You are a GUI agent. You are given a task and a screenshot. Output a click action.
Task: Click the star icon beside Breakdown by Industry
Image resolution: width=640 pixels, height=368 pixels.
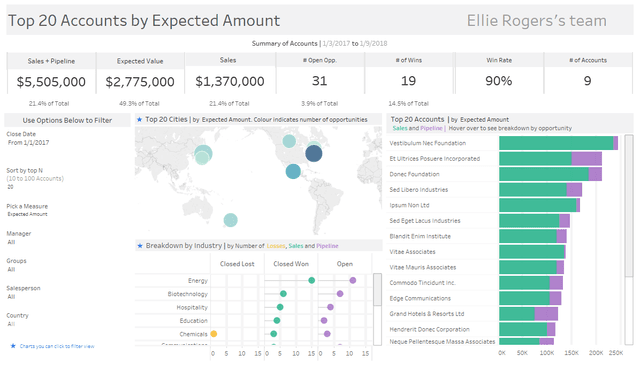[x=140, y=246]
